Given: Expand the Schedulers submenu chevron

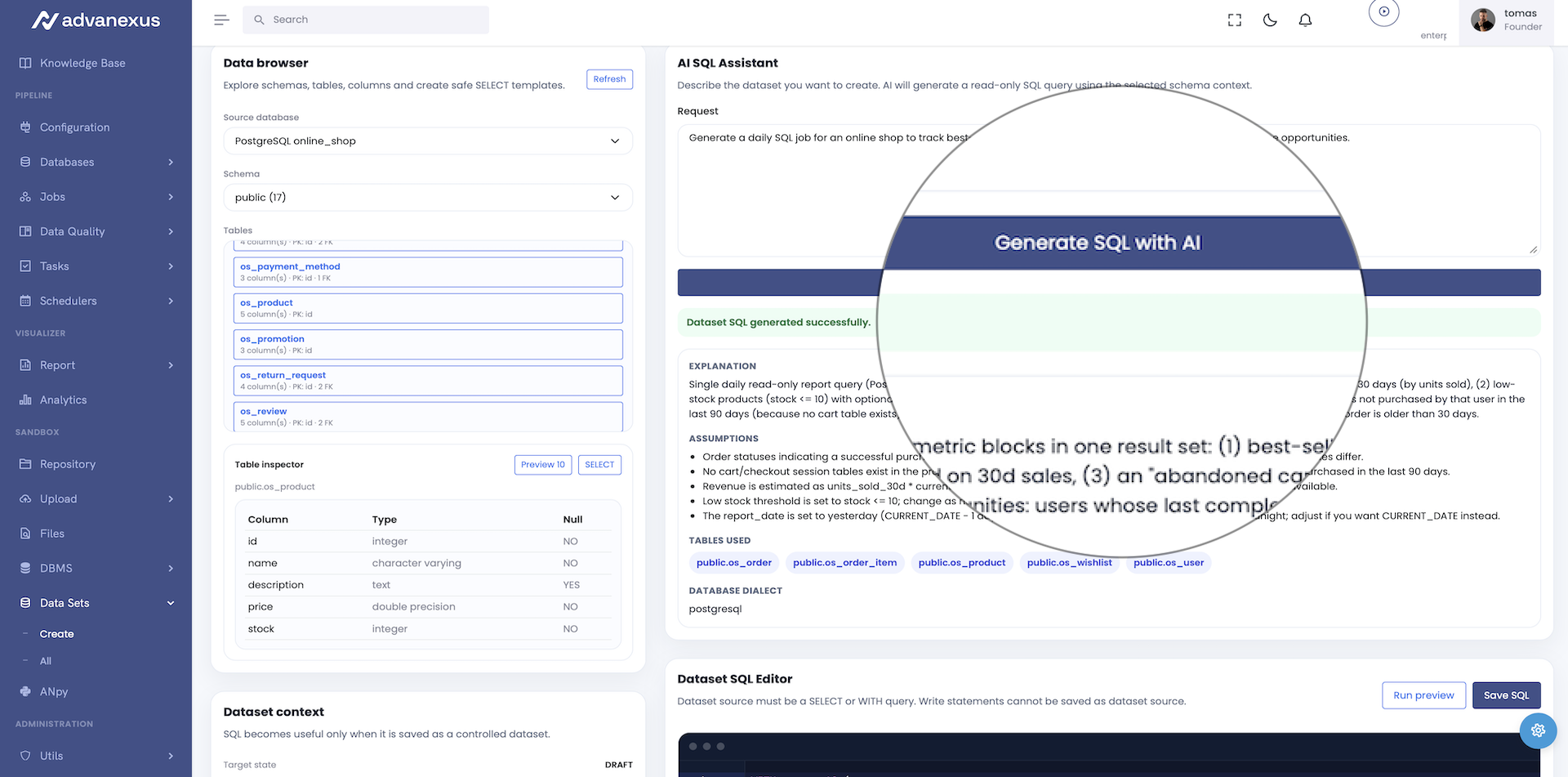Looking at the screenshot, I should 171,301.
